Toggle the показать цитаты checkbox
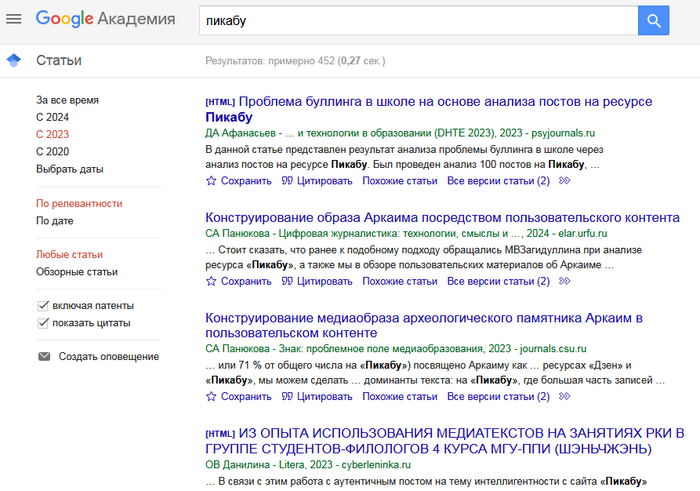Viewport: 700px width, 491px height. click(43, 323)
